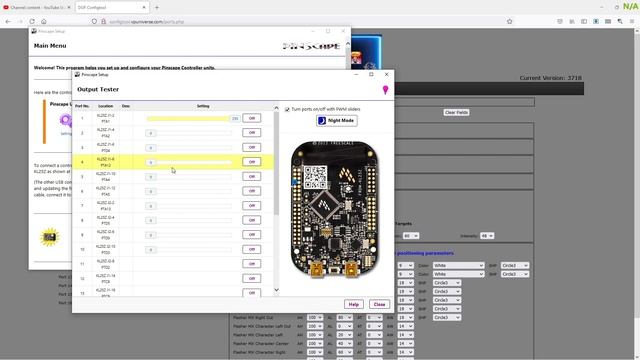Open the browser home page
The image size is (640, 360).
pyautogui.click(x=44, y=21)
